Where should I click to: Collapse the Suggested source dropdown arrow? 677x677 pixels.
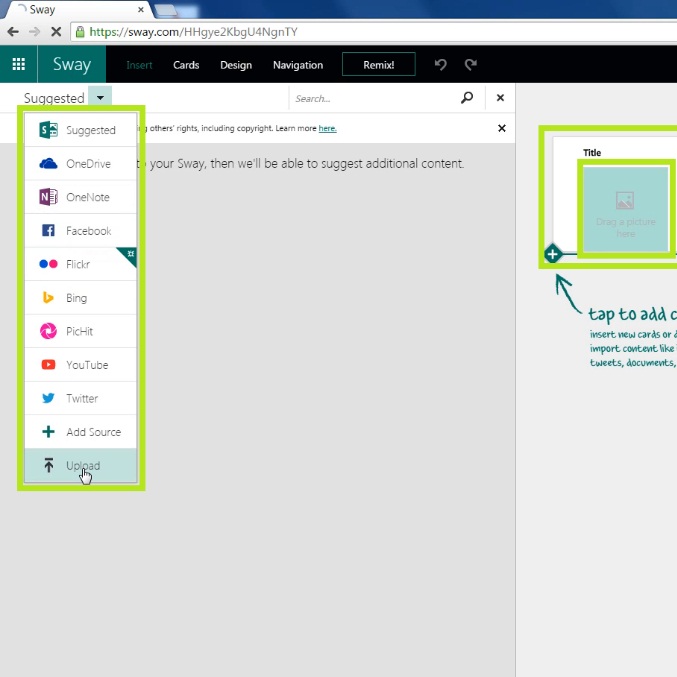coord(100,97)
